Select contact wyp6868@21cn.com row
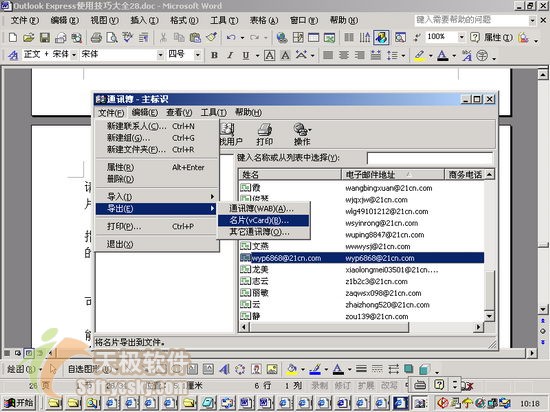The image size is (550, 412). coord(362,258)
